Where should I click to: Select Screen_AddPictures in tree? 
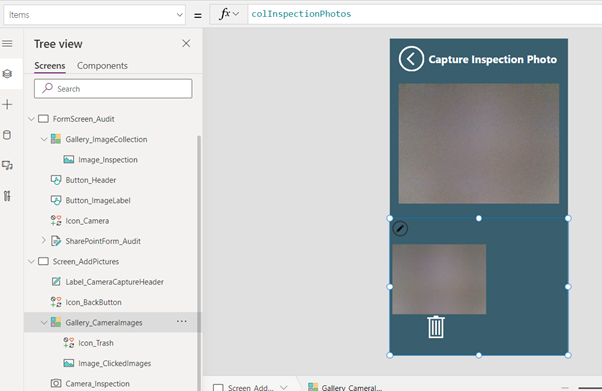86,262
